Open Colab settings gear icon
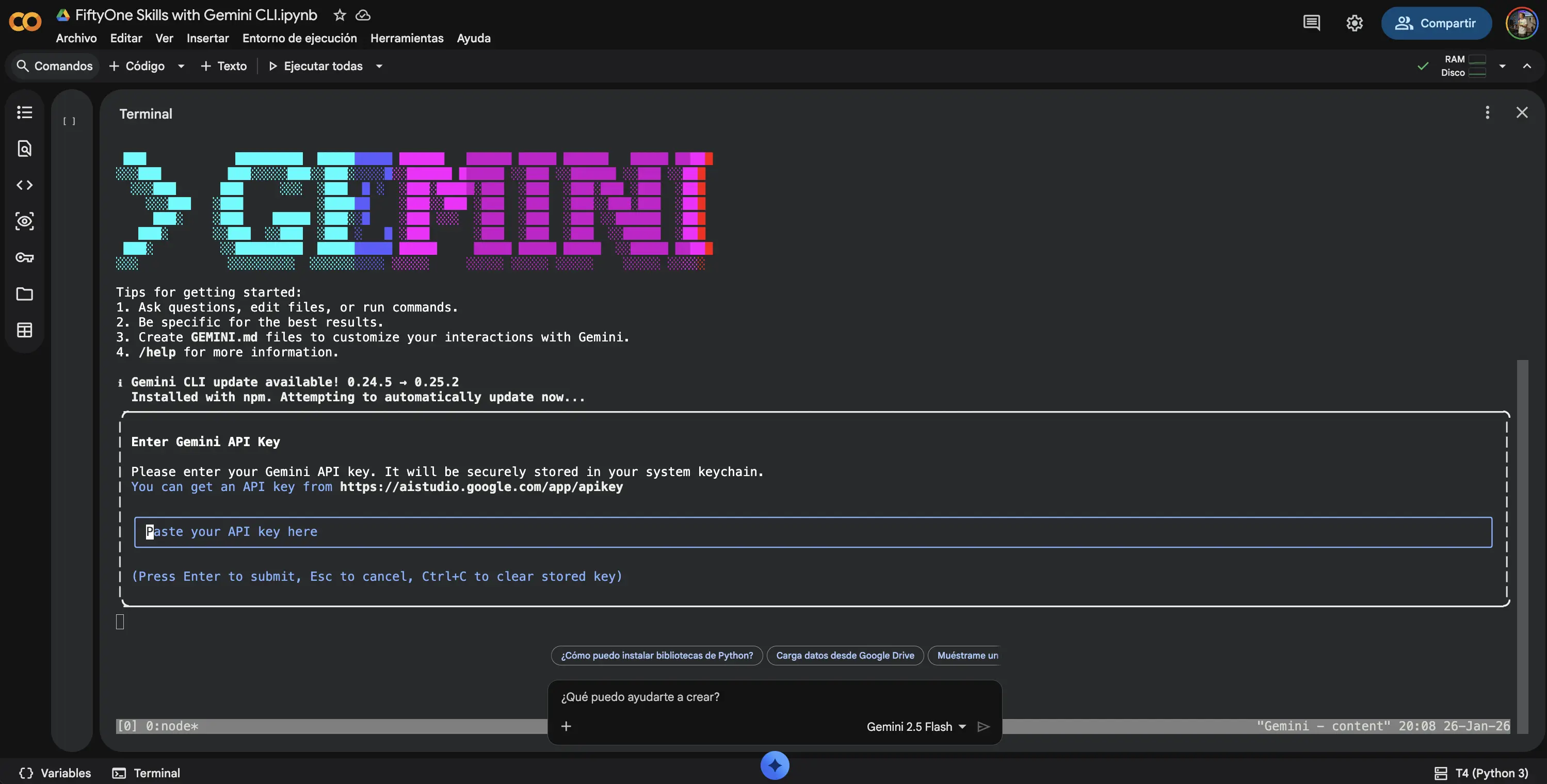1547x784 pixels. click(x=1355, y=23)
